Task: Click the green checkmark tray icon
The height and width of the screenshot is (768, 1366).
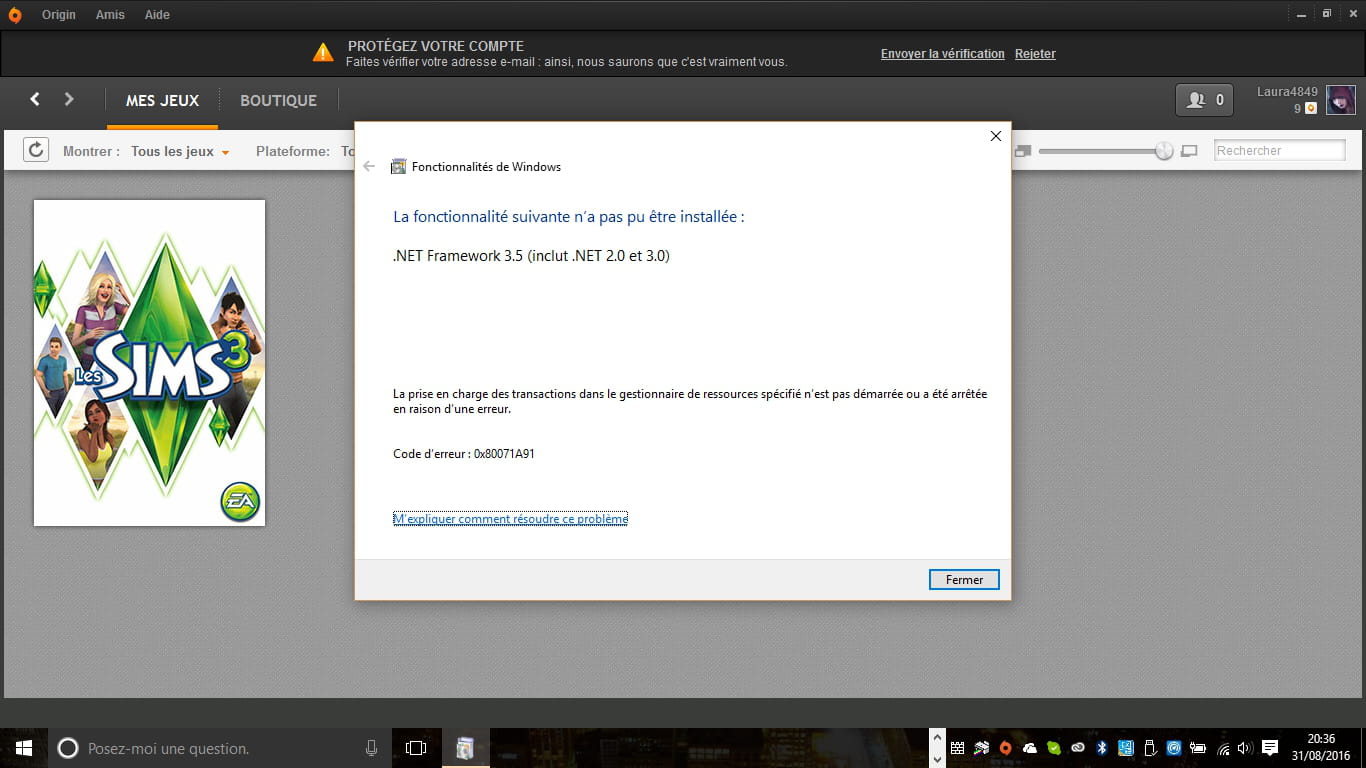Action: tap(1053, 748)
